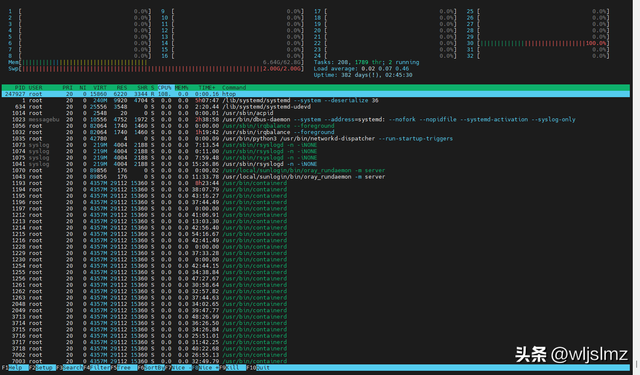Viewport: 640px width, 375px height.
Task: Click the Tasks: 208 summary line
Action: [367, 62]
